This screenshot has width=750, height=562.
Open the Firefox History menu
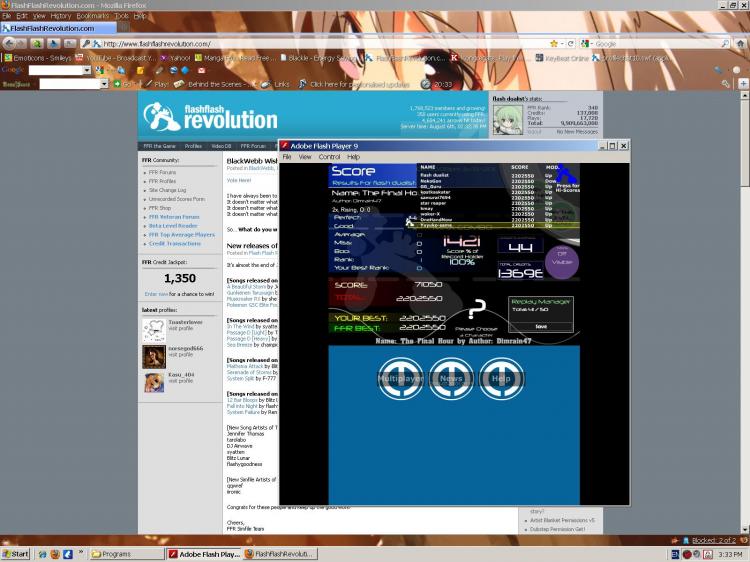60,16
